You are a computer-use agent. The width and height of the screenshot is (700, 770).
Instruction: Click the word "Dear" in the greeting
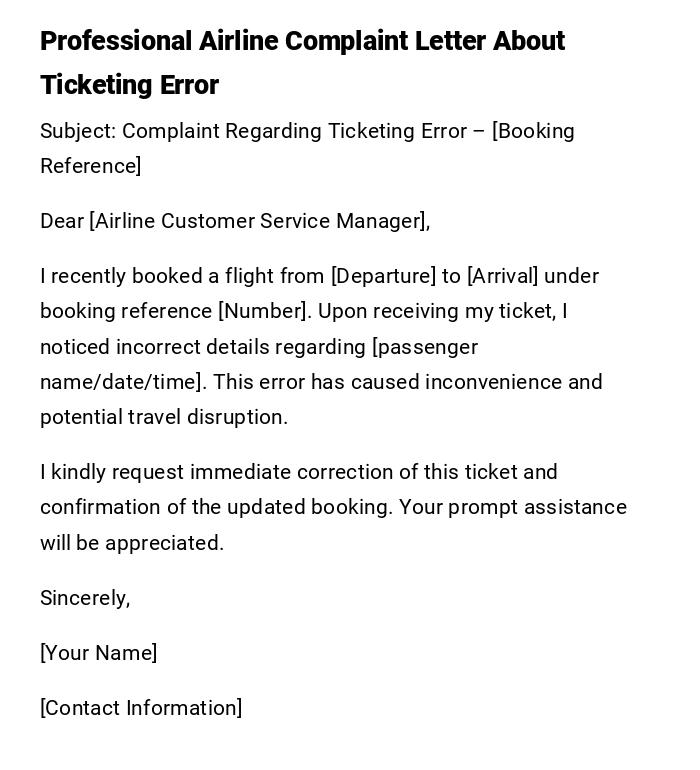coord(62,221)
